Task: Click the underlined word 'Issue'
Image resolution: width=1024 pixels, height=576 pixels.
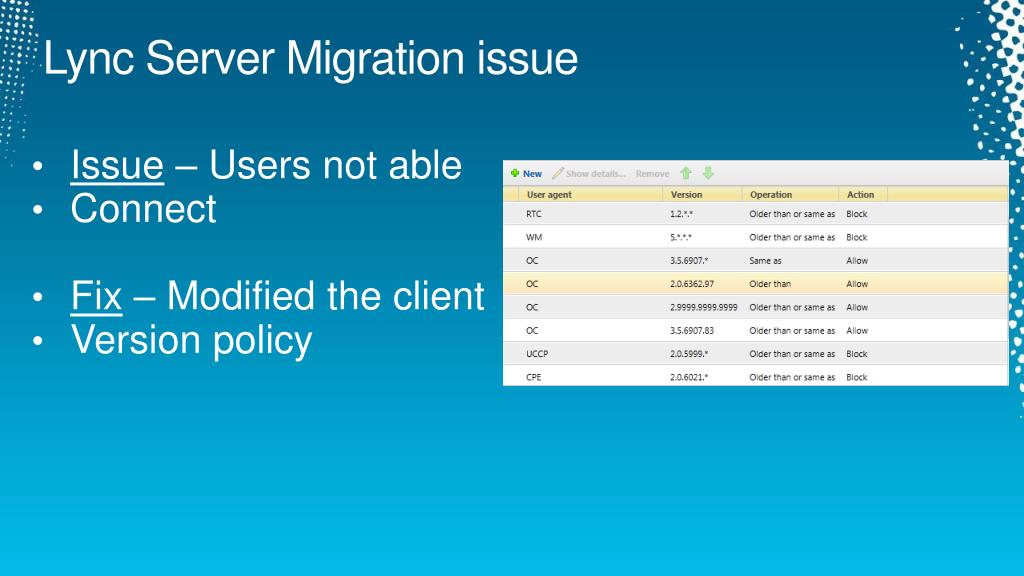Action: (x=117, y=165)
